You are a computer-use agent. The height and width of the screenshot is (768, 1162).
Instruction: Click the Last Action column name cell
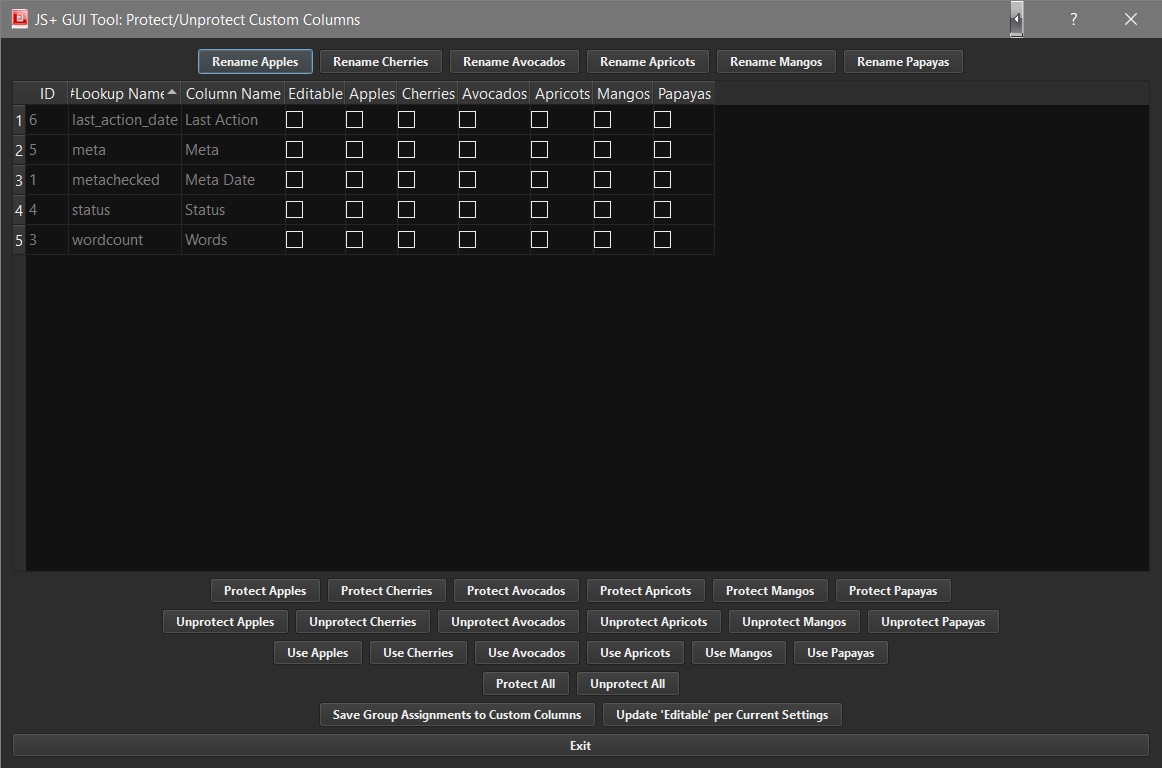coord(233,120)
